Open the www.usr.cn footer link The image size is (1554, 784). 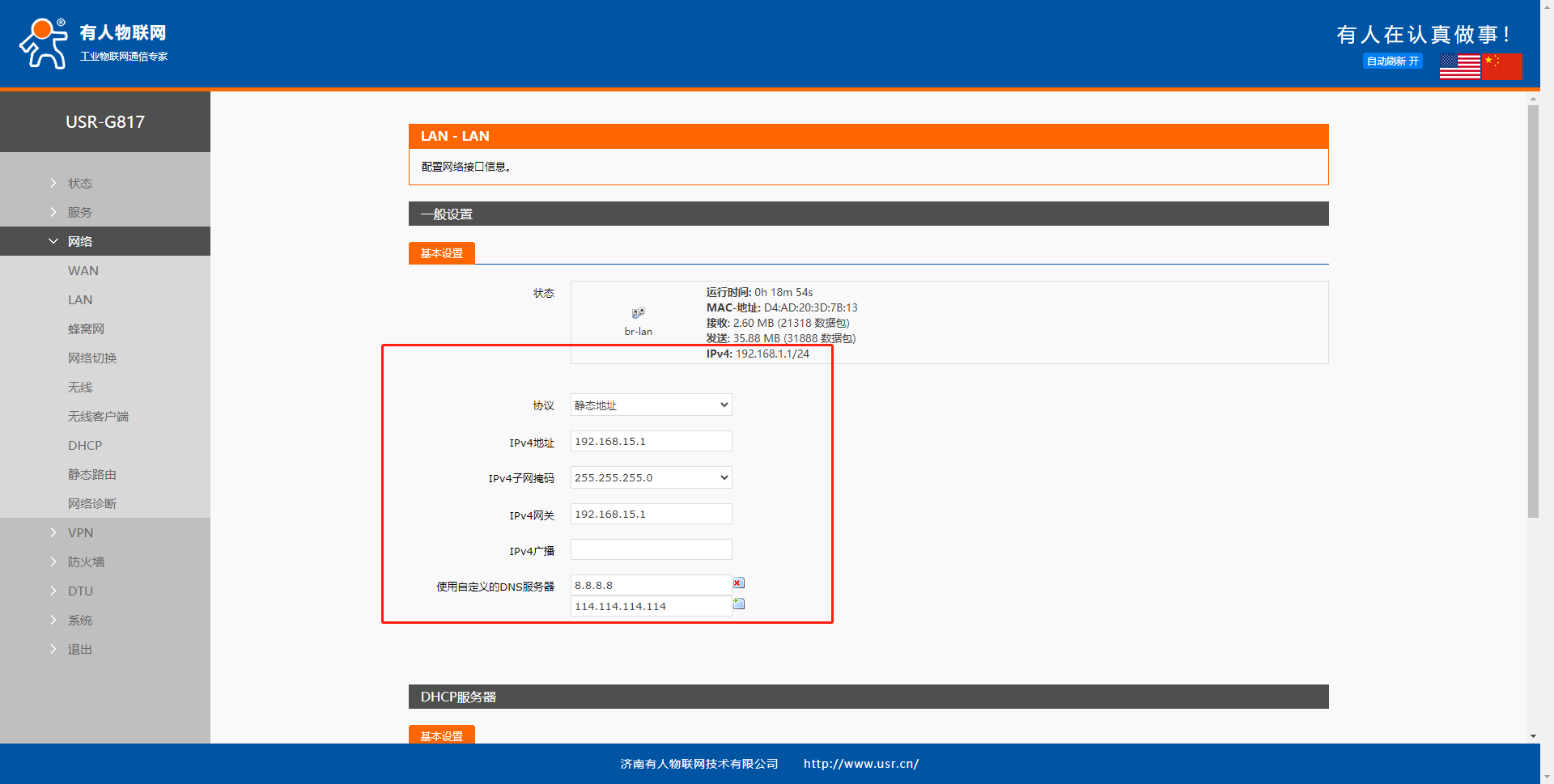click(x=860, y=764)
